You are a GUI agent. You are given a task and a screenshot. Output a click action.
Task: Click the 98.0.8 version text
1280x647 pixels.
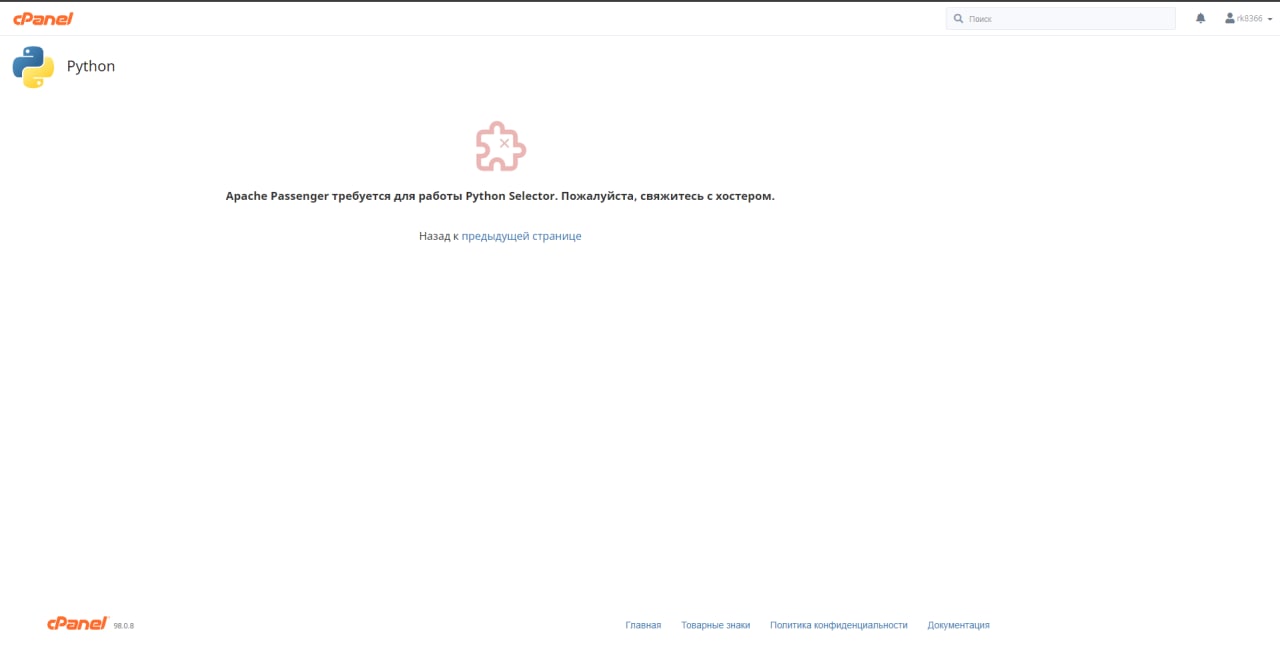(x=123, y=626)
